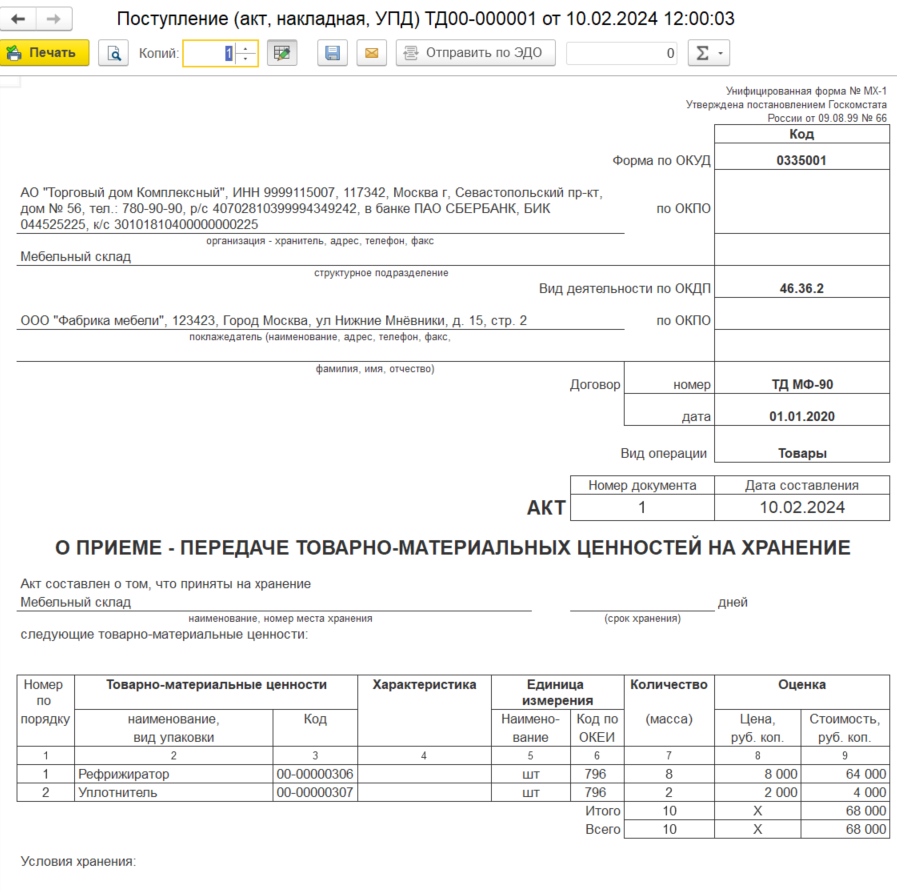Select price 8 000 cell
The height and width of the screenshot is (891, 897).
757,774
